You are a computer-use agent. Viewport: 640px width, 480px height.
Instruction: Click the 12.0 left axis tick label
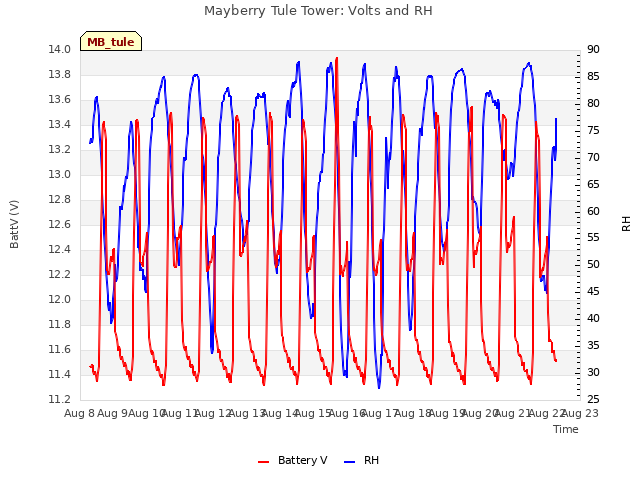pos(60,300)
